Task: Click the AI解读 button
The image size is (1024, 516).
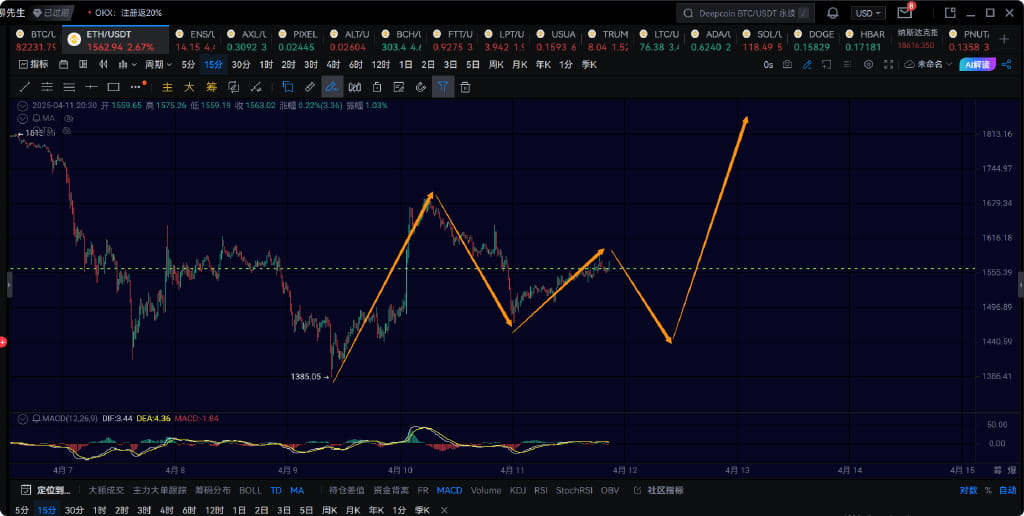Action: coord(977,65)
